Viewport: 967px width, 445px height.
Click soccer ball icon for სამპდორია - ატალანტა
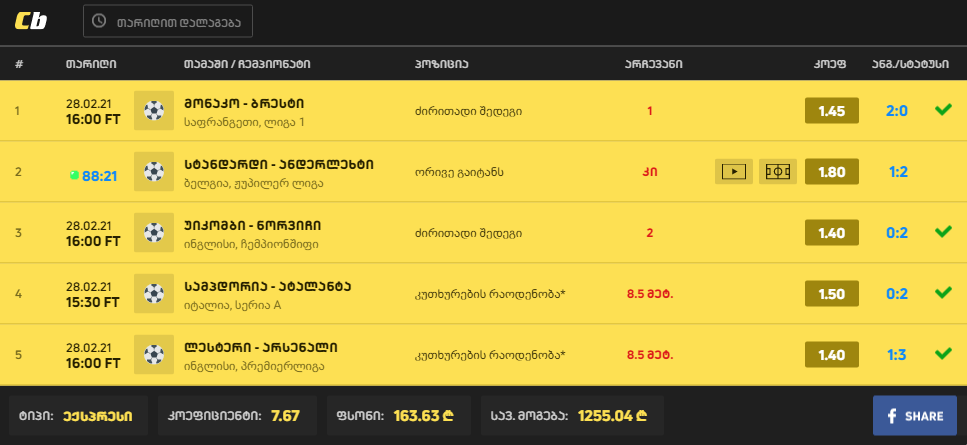[x=154, y=294]
